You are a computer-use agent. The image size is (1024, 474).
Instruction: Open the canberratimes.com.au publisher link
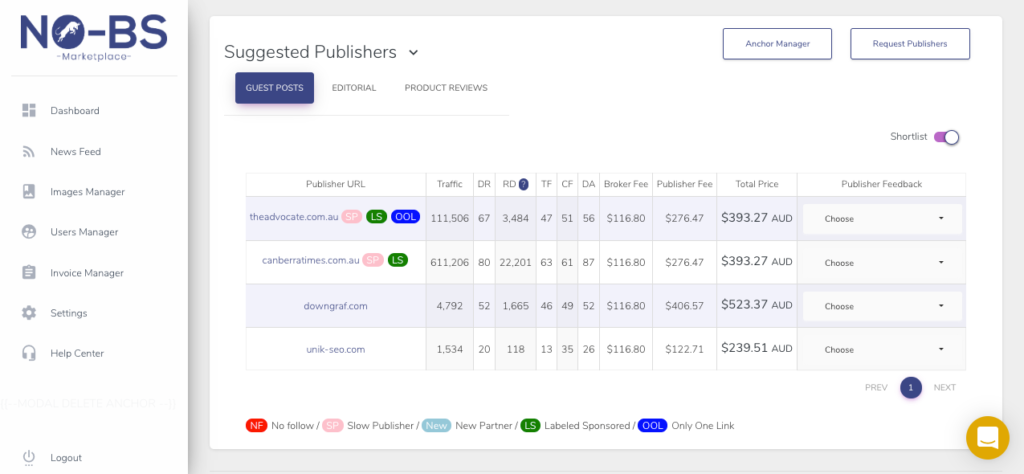[310, 260]
